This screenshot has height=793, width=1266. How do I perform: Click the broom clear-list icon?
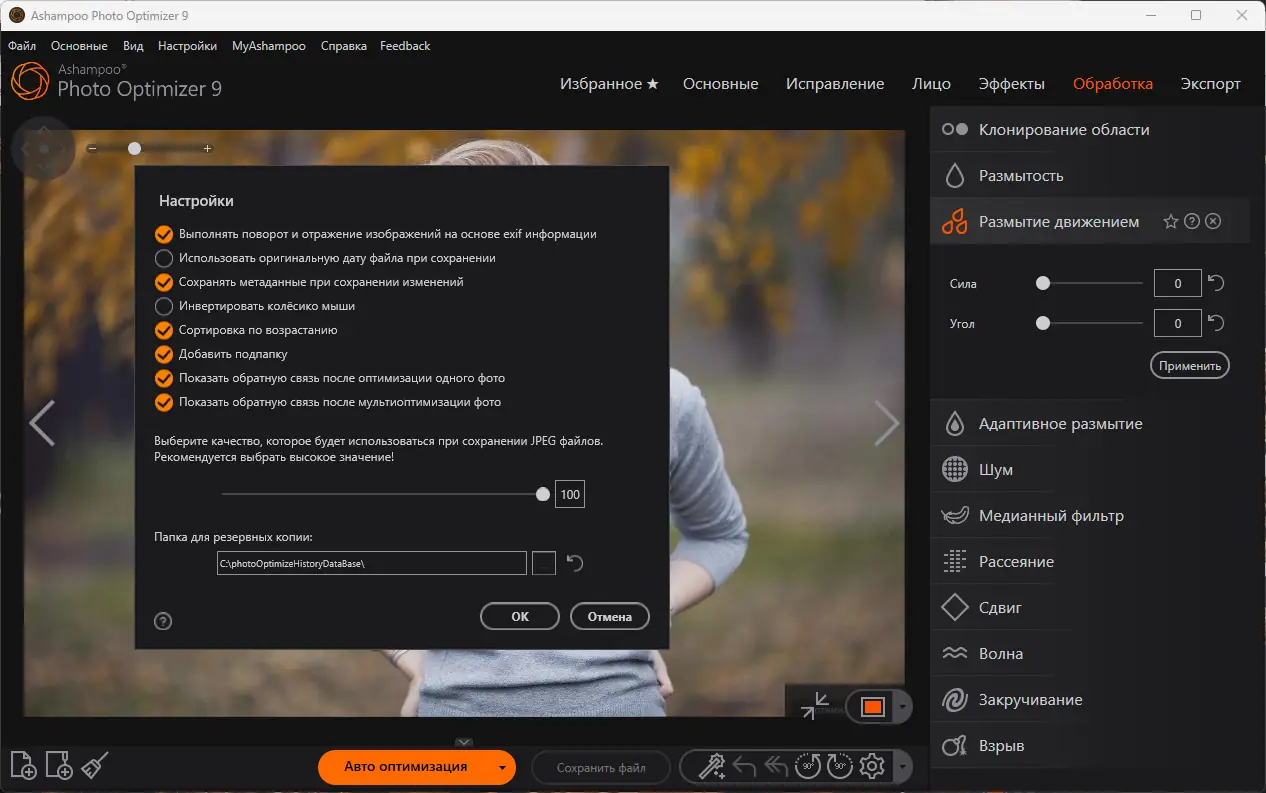(x=94, y=766)
